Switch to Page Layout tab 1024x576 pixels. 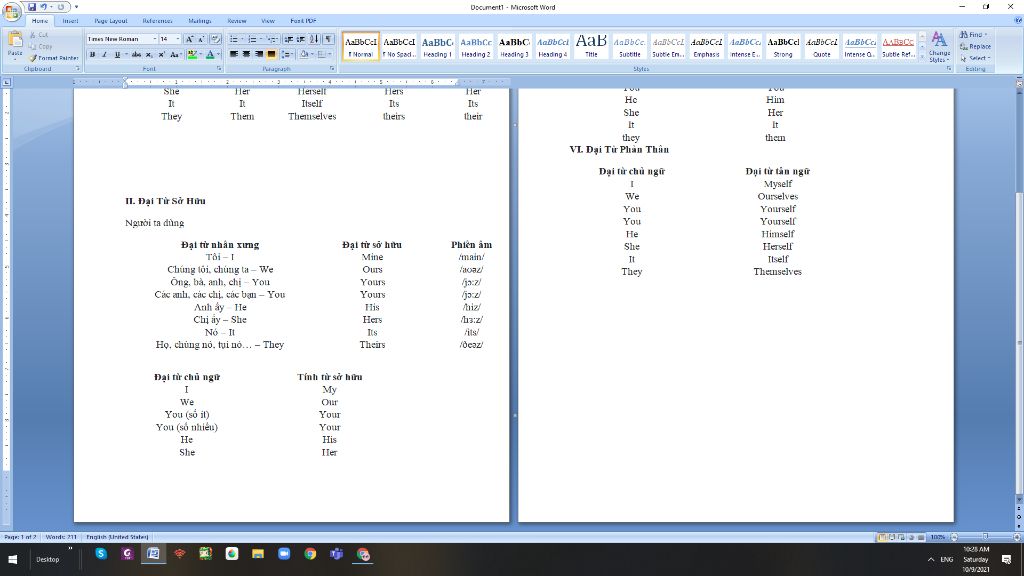coord(110,21)
